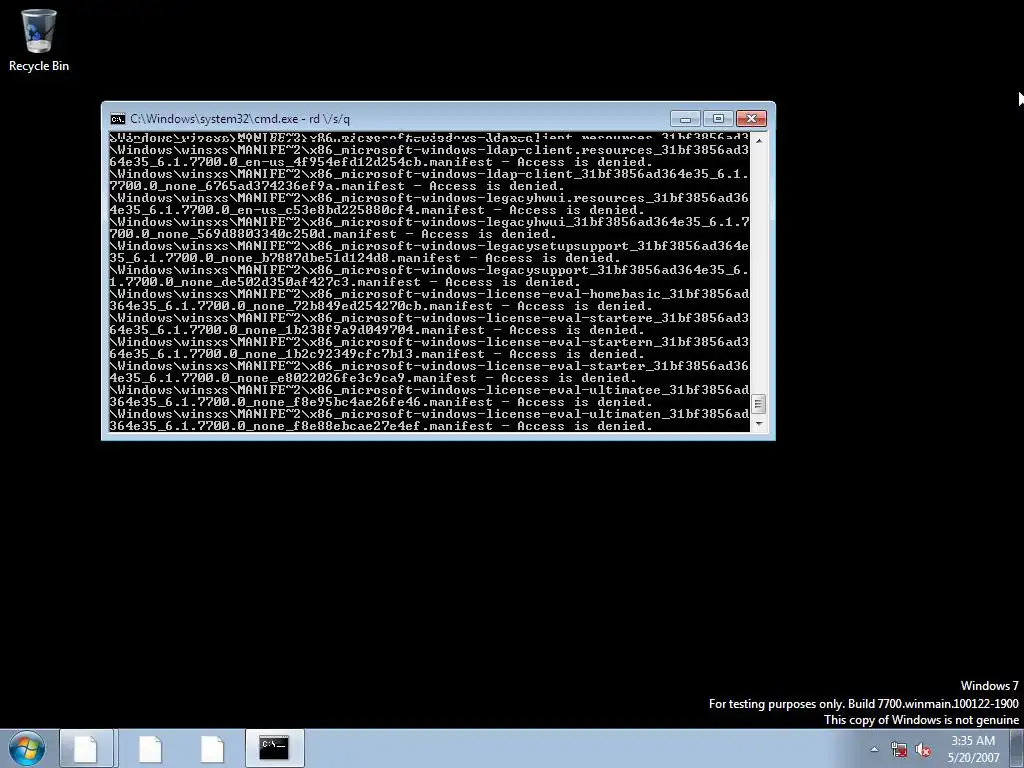1024x768 pixels.
Task: Click the muted volume tray icon
Action: click(923, 750)
